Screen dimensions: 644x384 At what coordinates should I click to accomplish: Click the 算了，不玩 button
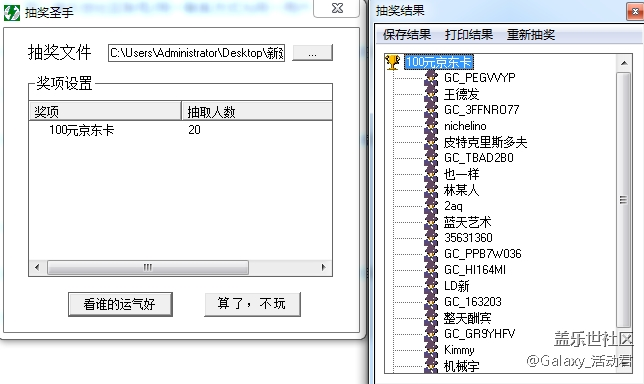pyautogui.click(x=252, y=304)
